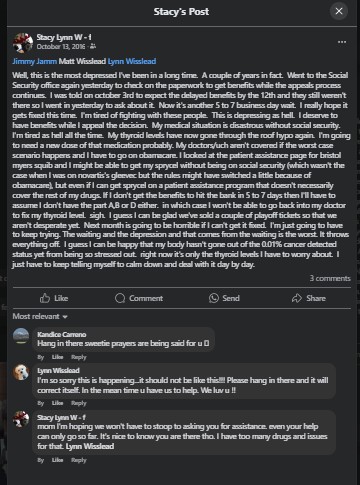Open the three-dot post options menu
This screenshot has width=360, height=485.
point(342,42)
